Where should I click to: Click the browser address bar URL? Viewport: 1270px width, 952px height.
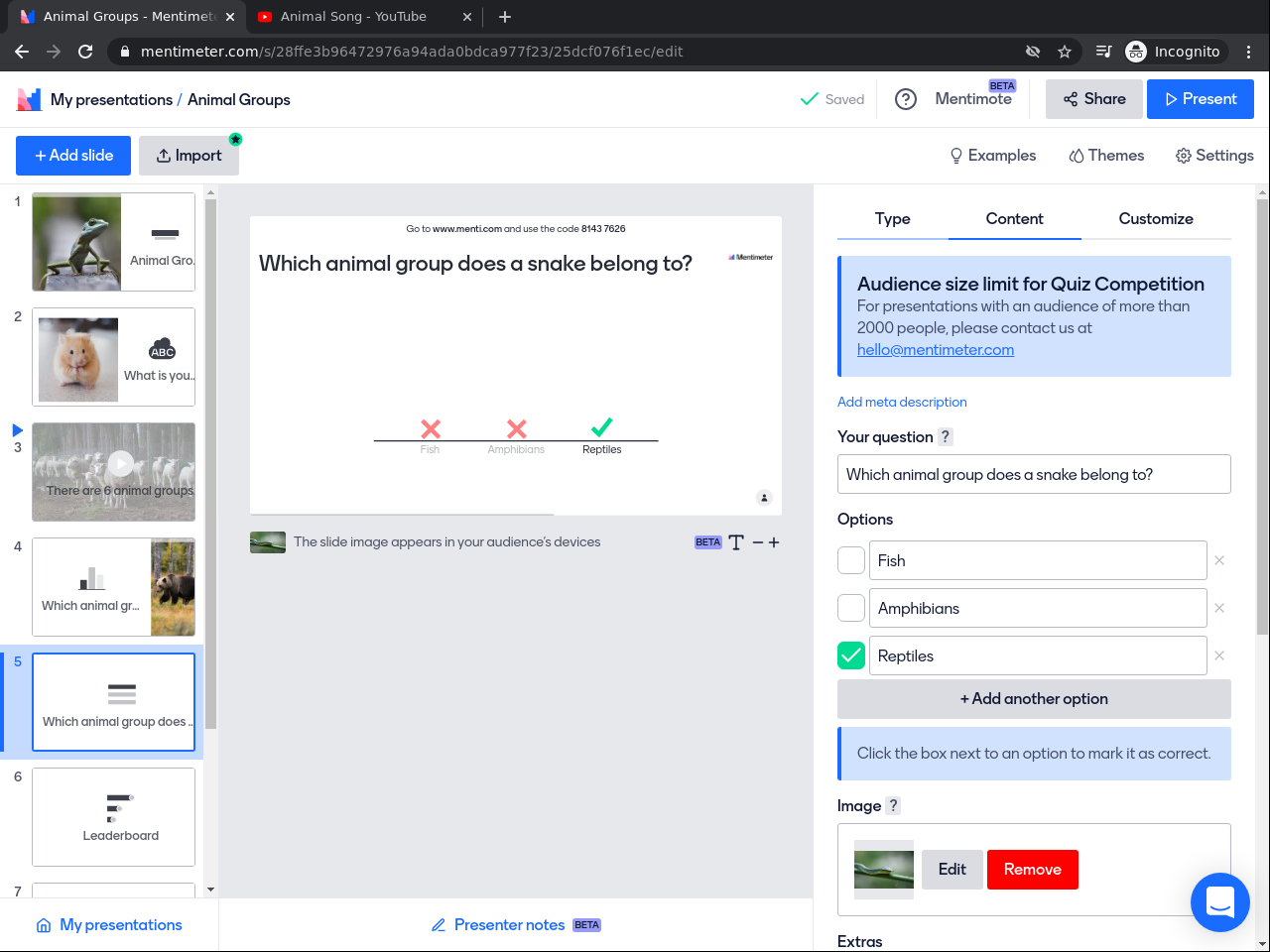[x=412, y=52]
